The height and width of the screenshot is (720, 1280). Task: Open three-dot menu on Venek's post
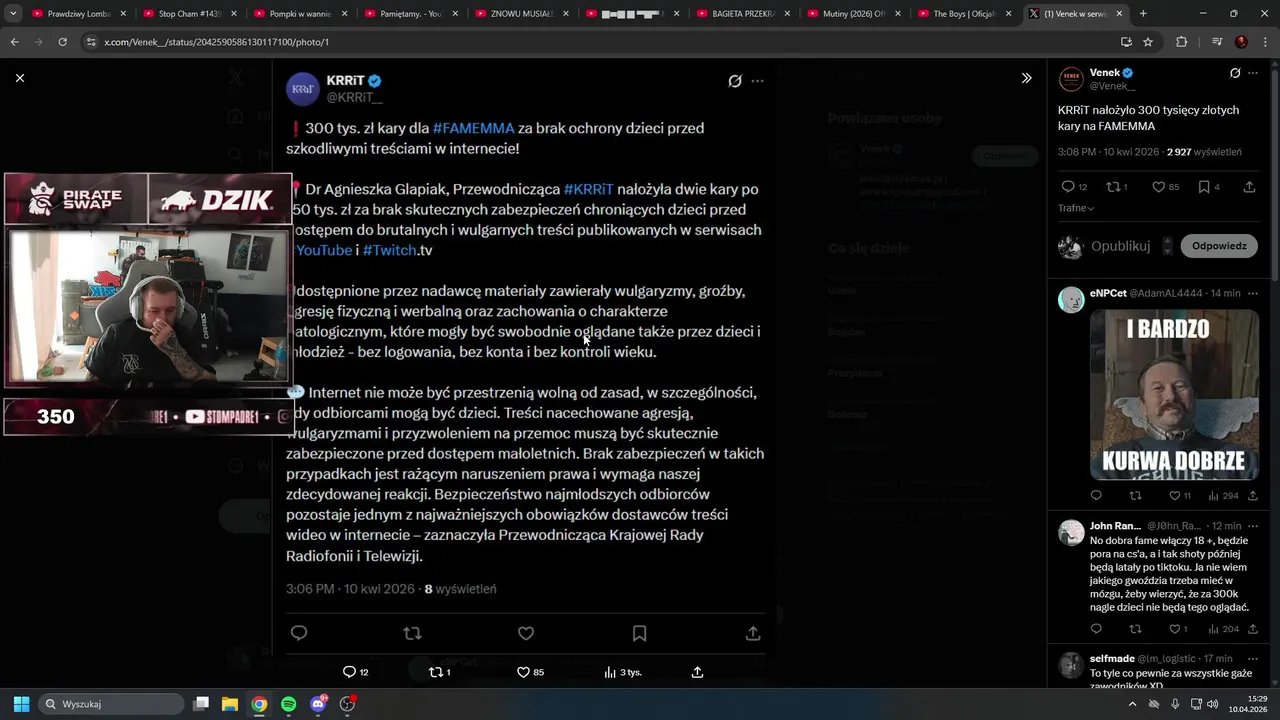click(x=1253, y=73)
